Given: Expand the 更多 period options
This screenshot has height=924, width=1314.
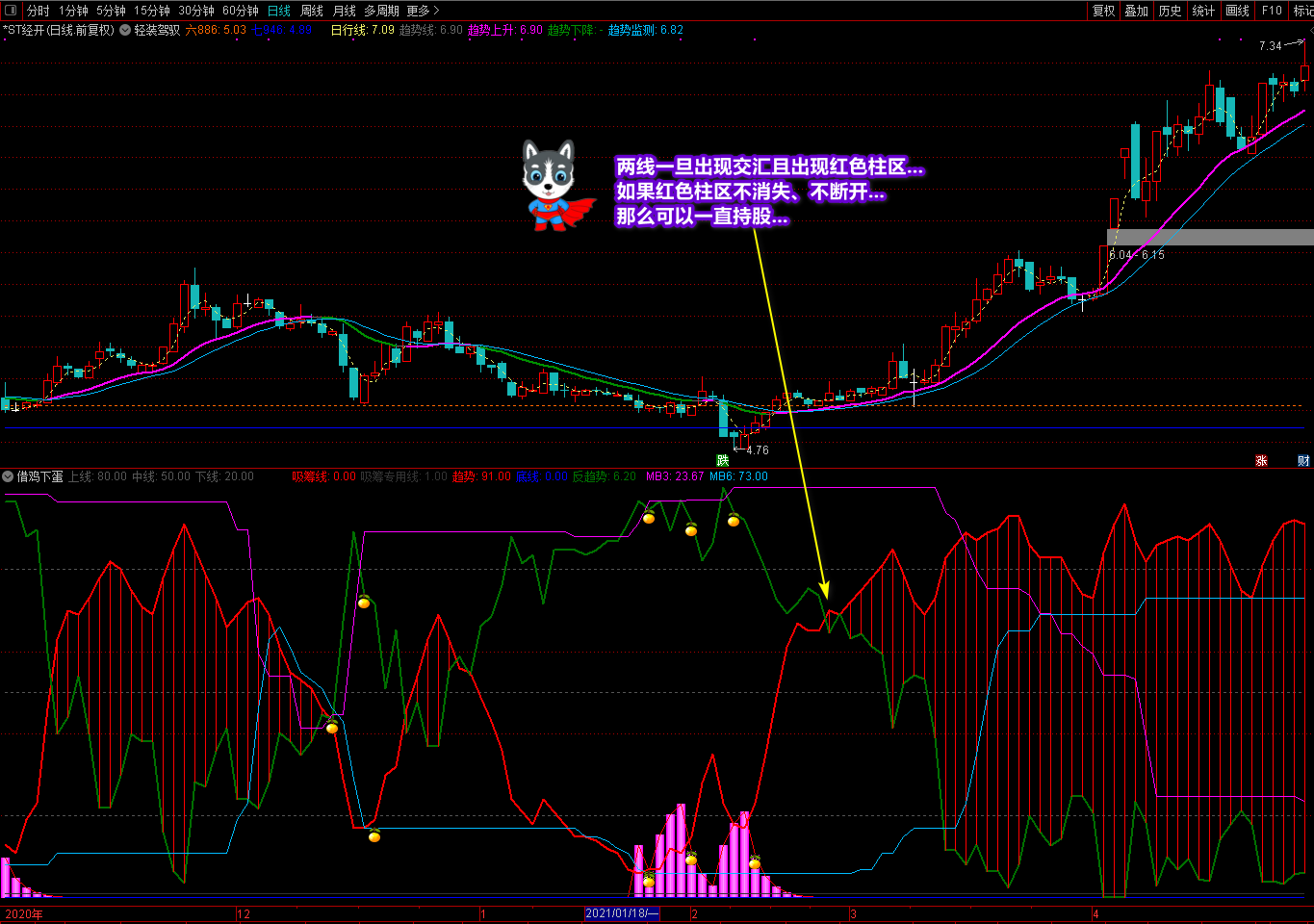Looking at the screenshot, I should [x=423, y=11].
